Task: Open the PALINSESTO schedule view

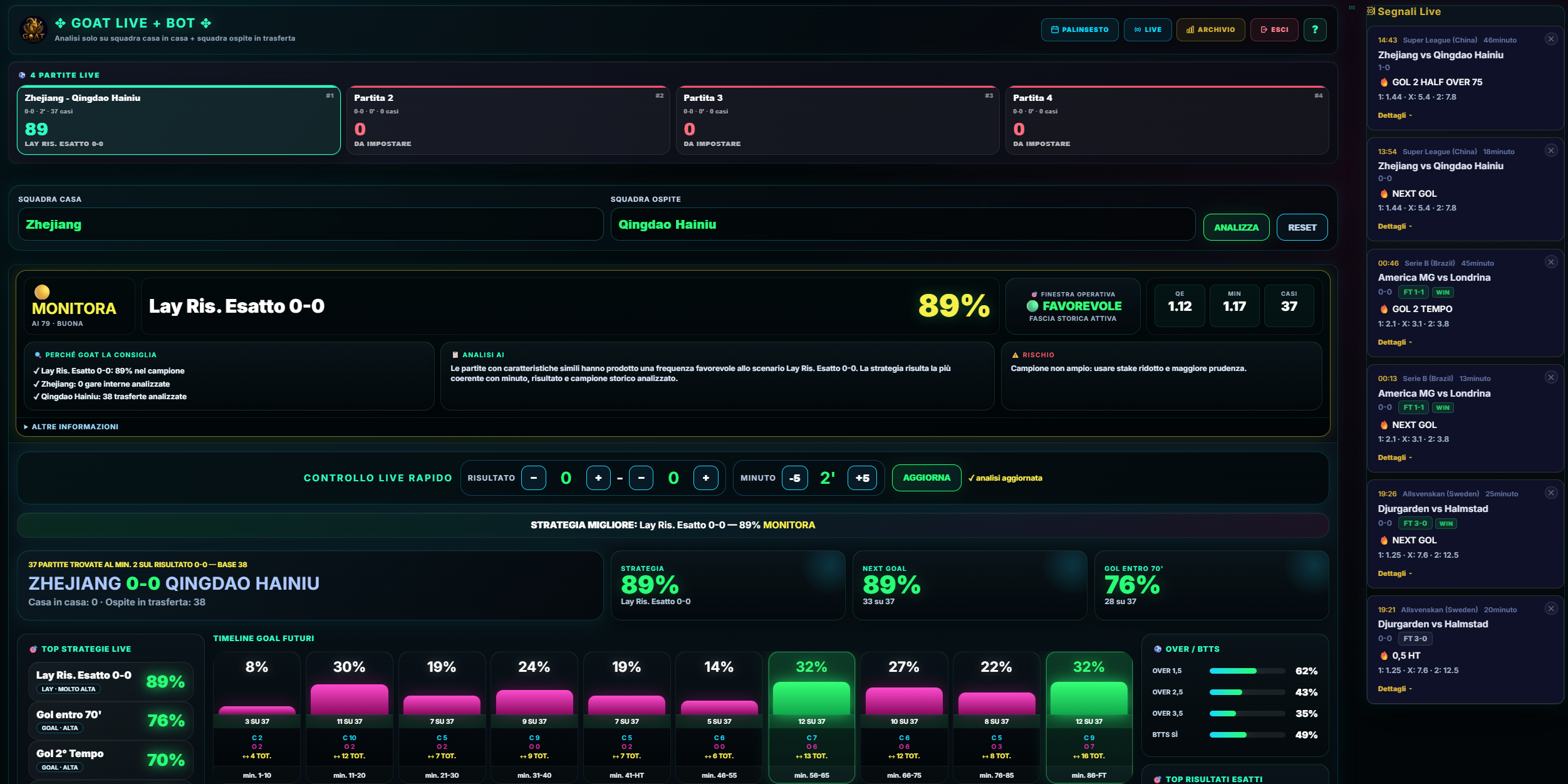Action: click(x=1079, y=29)
